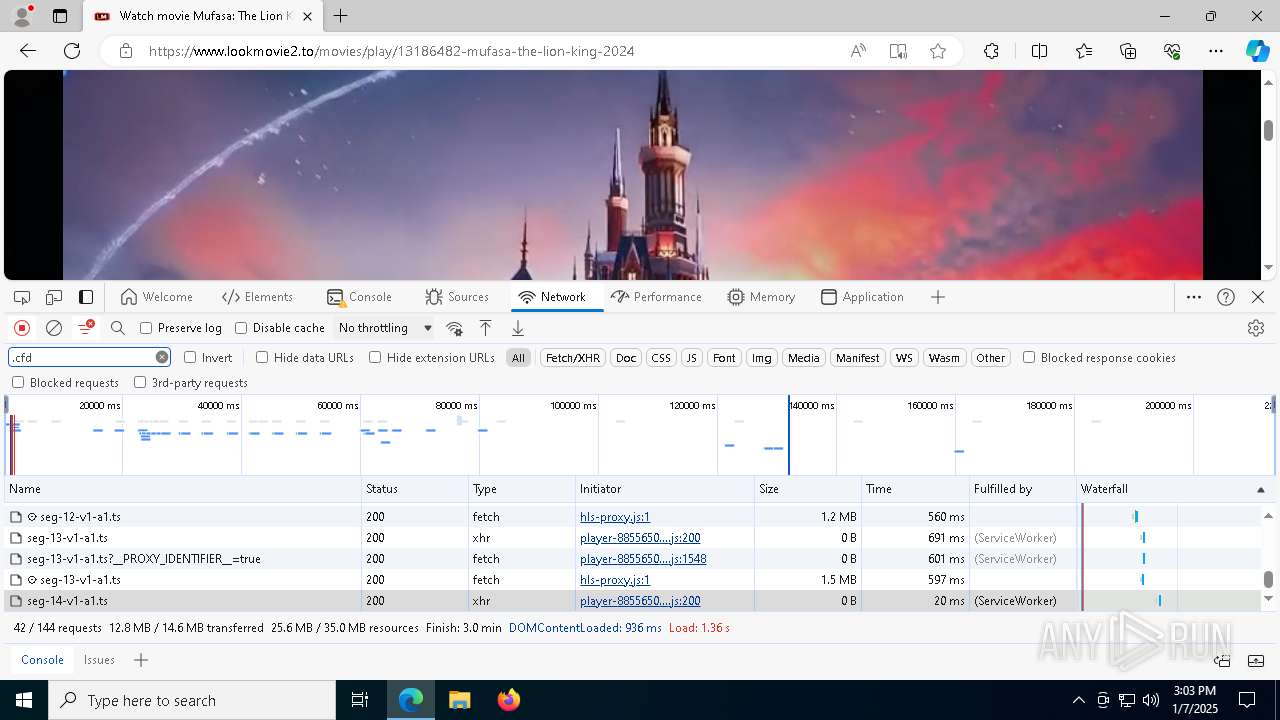
Task: Open the Performance tab
Action: [656, 297]
